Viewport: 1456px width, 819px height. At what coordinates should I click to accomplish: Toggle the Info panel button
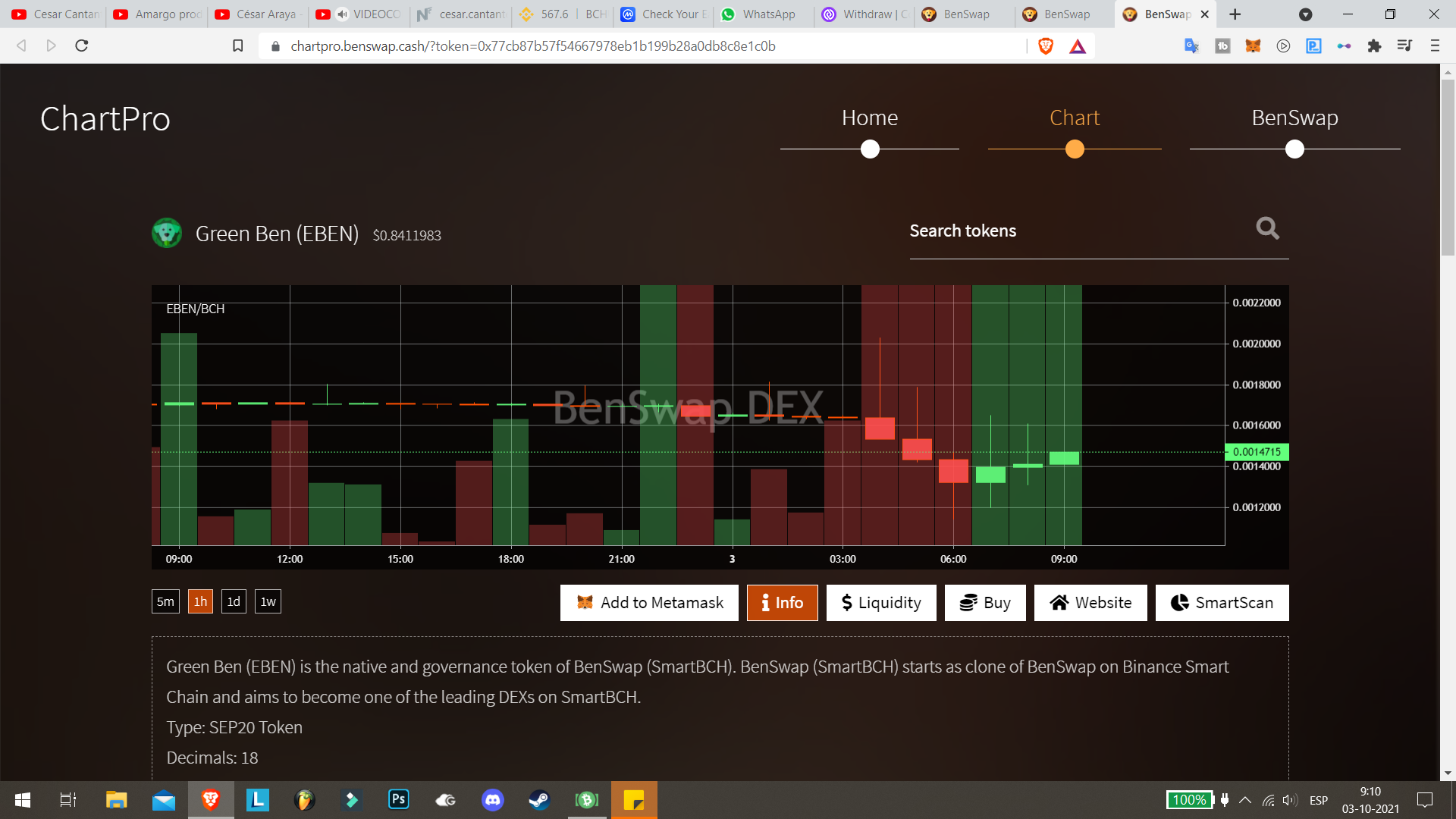click(x=782, y=603)
